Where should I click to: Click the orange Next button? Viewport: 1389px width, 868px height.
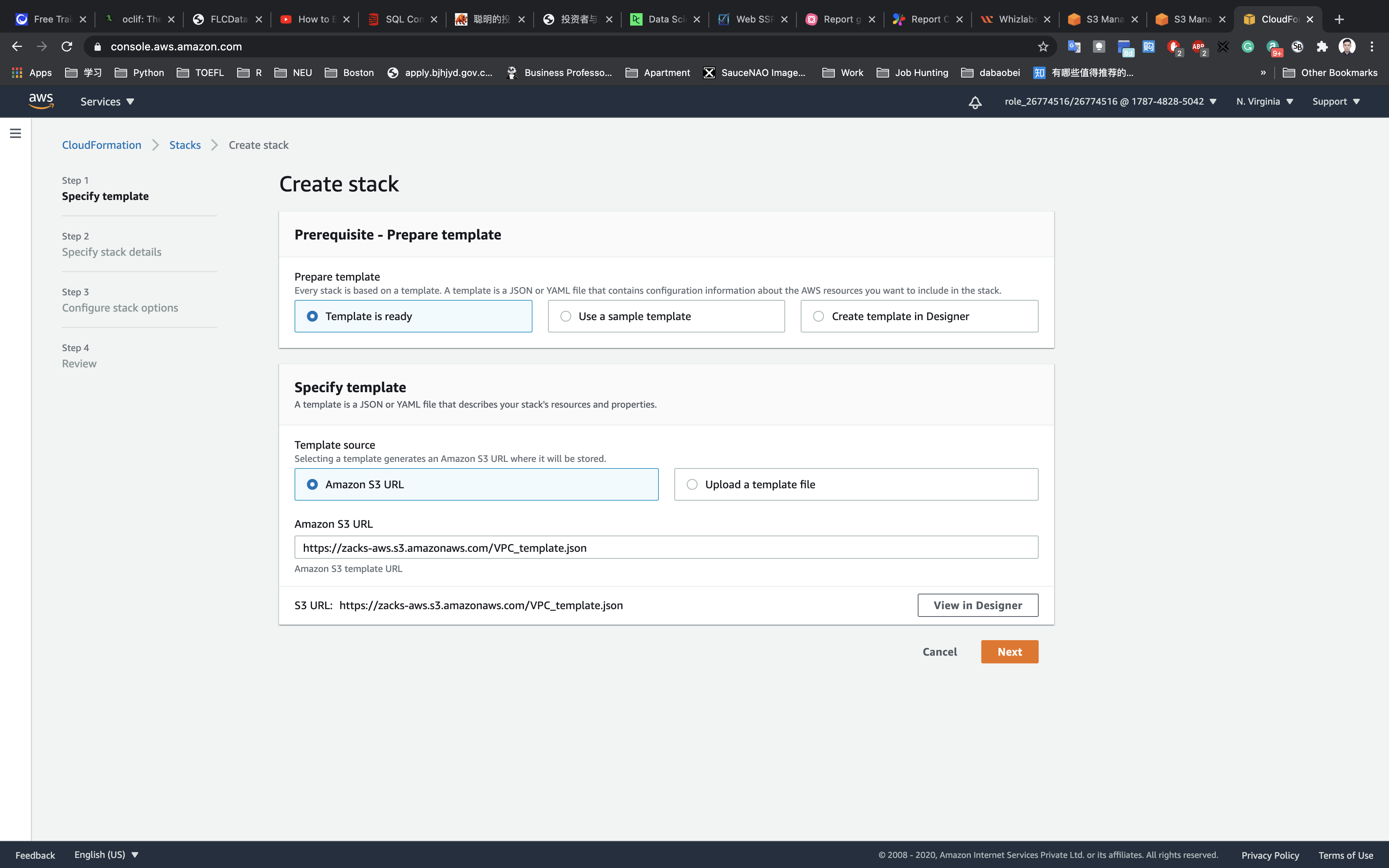pos(1009,651)
